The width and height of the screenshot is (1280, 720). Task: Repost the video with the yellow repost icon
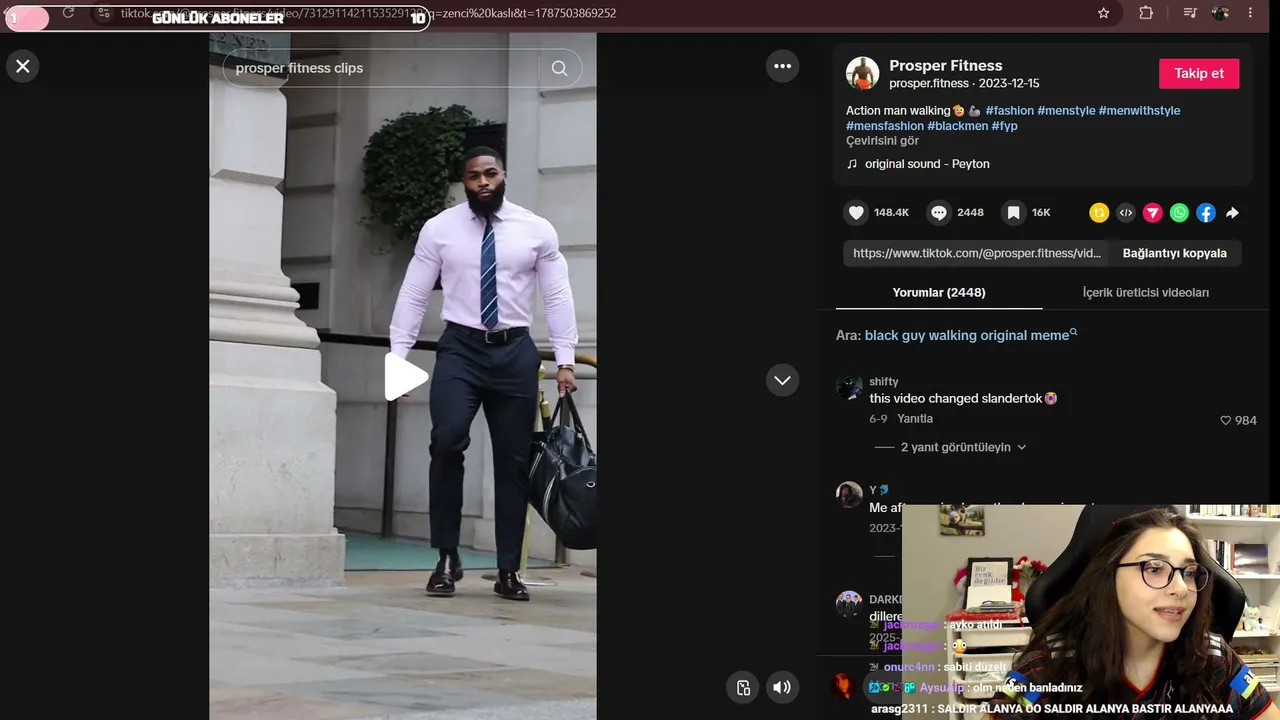(1099, 212)
